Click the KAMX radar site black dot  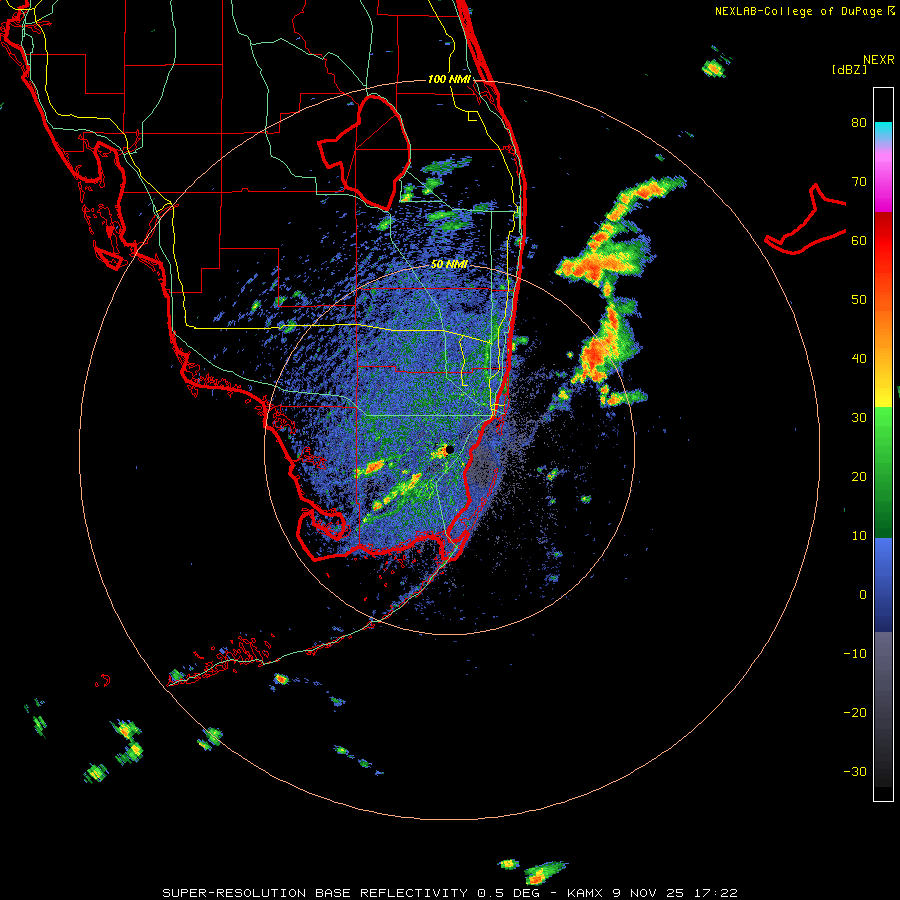pos(450,449)
